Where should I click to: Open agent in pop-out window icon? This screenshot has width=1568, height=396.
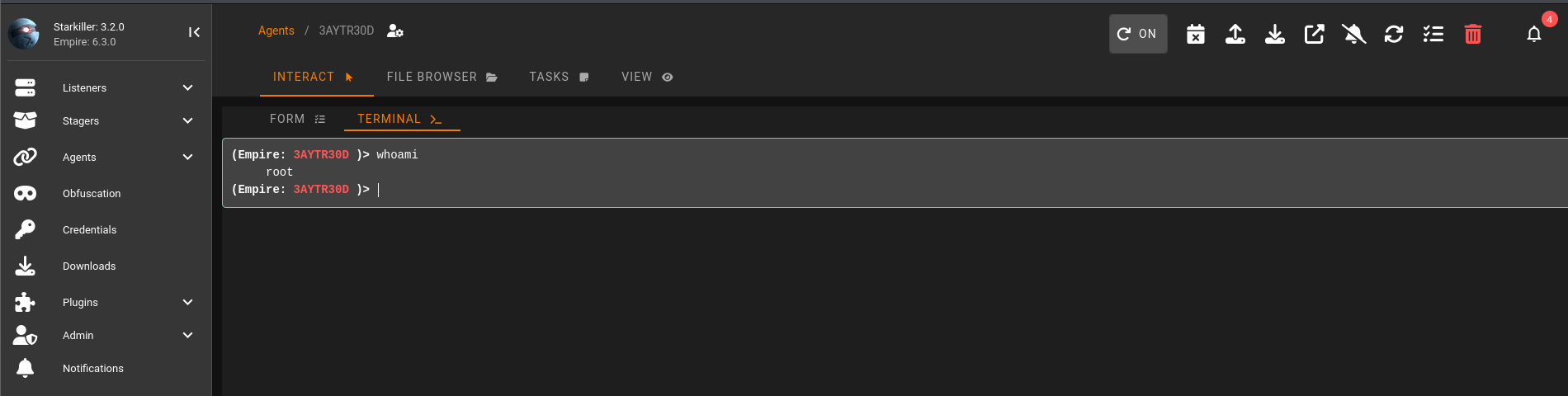tap(1314, 34)
